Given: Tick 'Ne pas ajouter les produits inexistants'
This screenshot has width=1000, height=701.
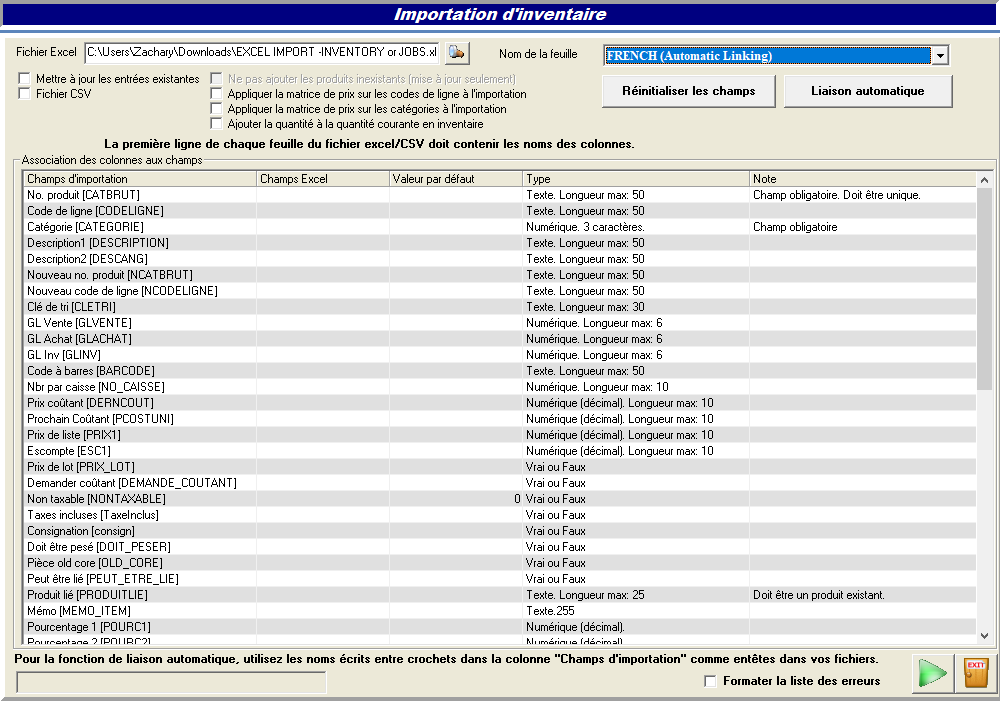Looking at the screenshot, I should [216, 78].
